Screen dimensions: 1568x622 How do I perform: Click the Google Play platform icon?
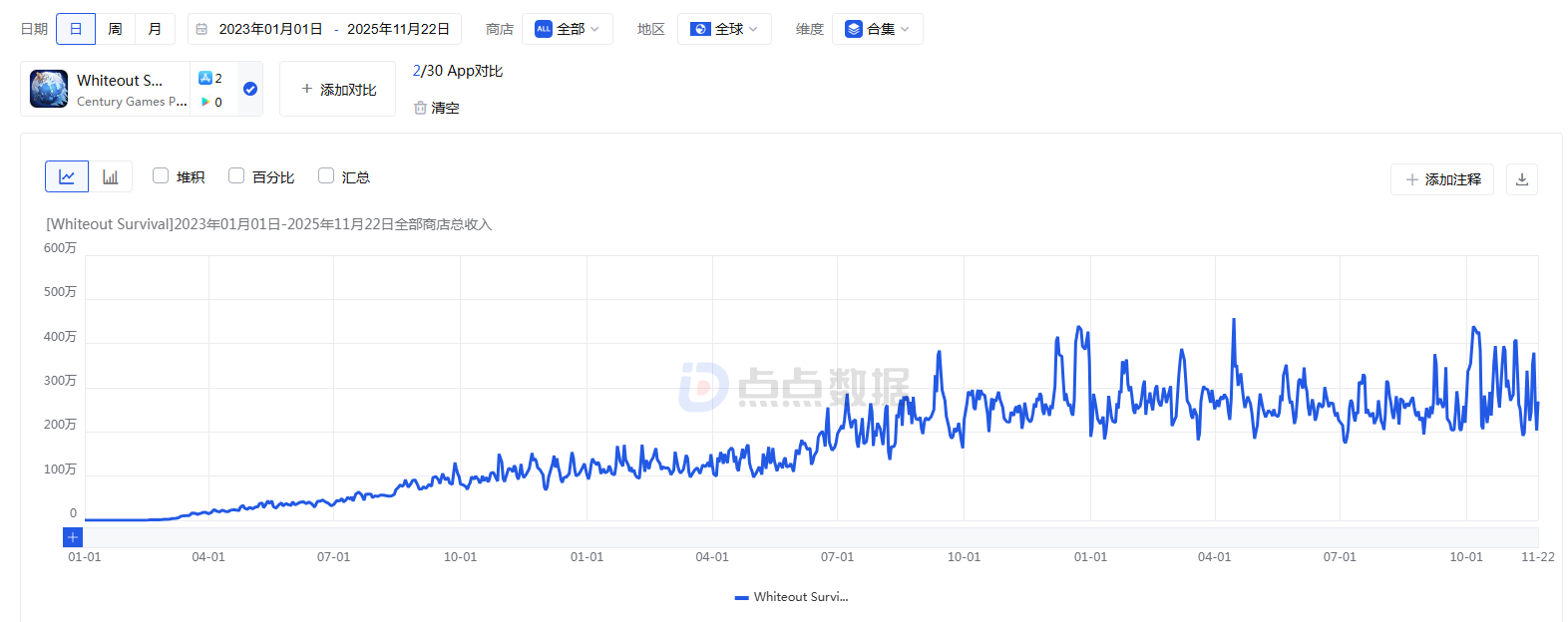click(x=205, y=102)
